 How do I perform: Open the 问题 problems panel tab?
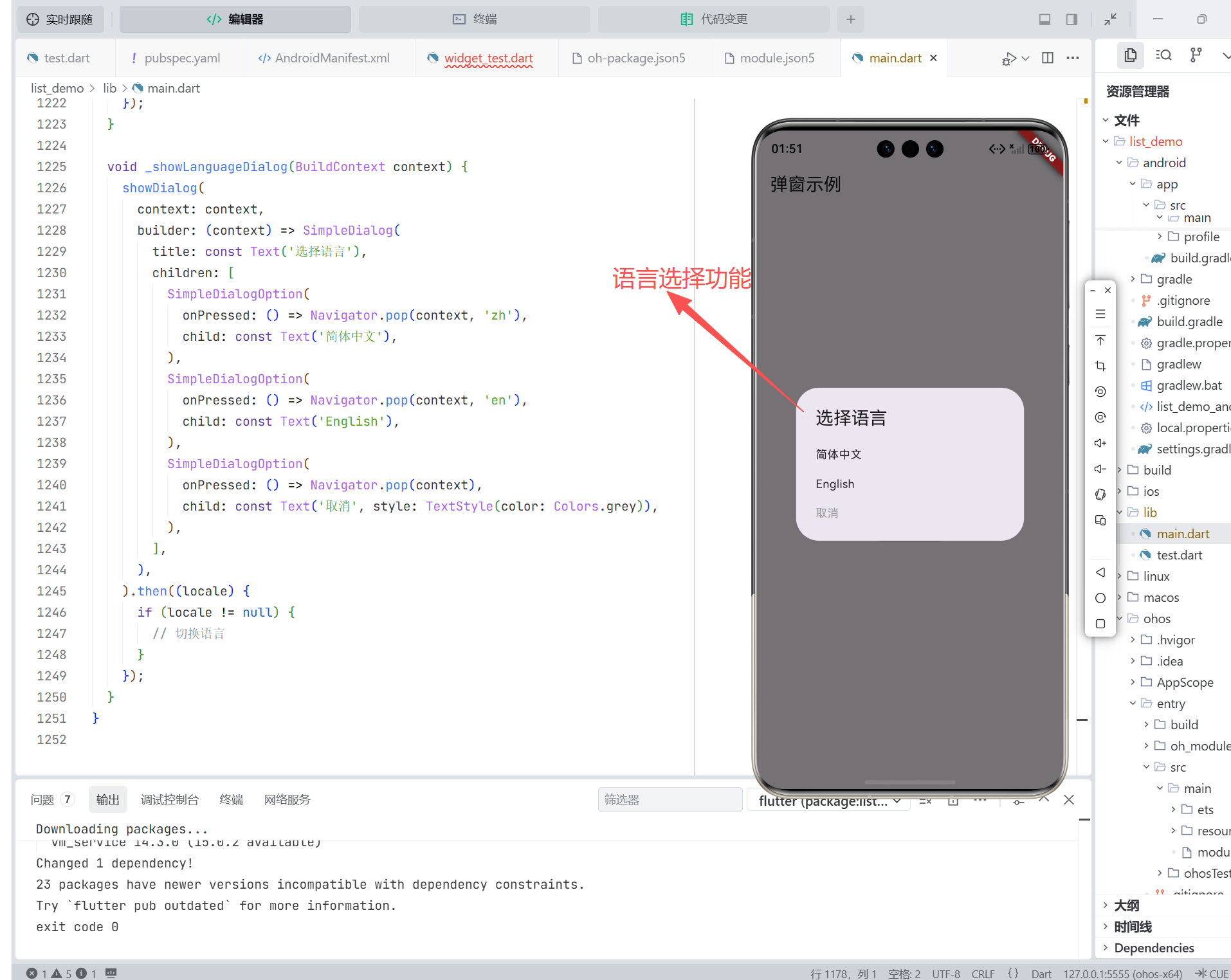point(53,800)
